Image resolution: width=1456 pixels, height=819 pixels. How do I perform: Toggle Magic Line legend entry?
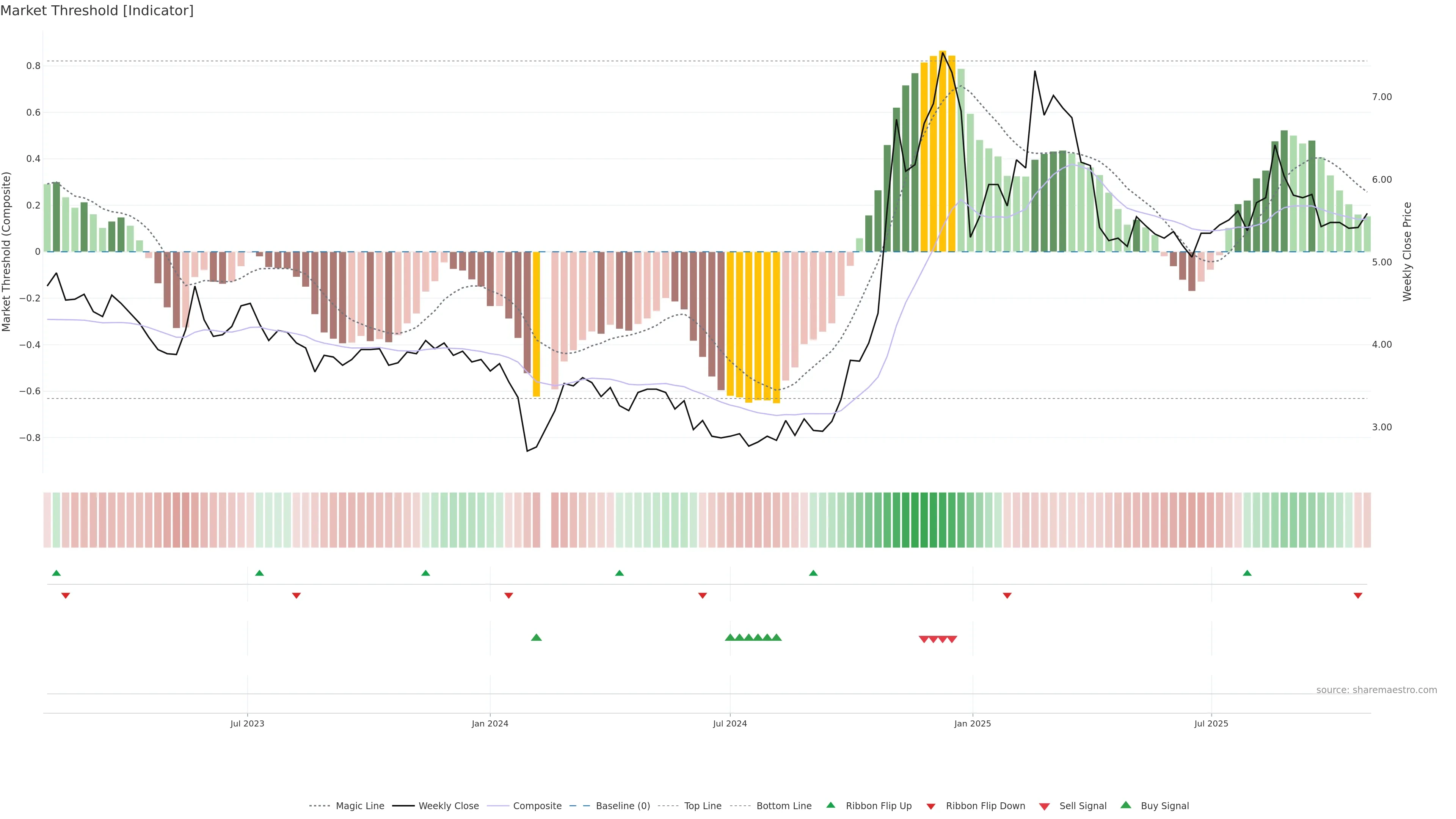[x=359, y=805]
